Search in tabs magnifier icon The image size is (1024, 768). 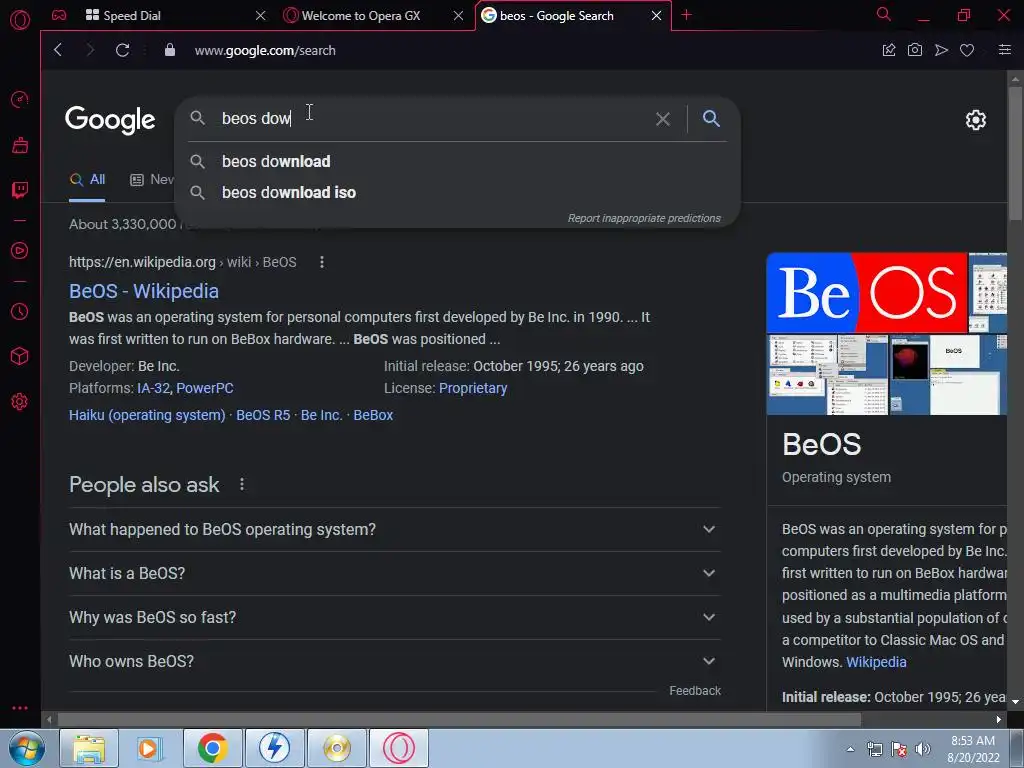click(x=884, y=14)
